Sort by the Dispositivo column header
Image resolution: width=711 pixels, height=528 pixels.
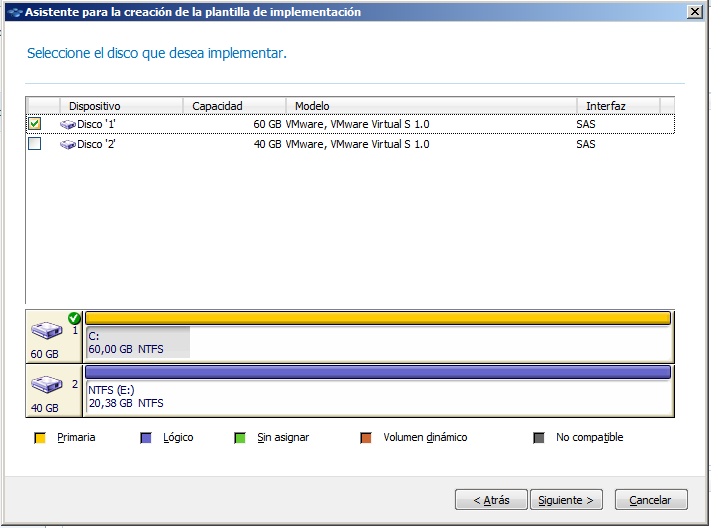click(121, 106)
